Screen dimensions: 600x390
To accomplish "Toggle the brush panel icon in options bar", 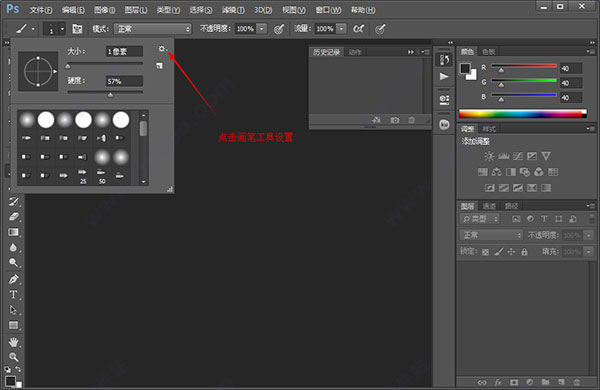I will pos(77,29).
